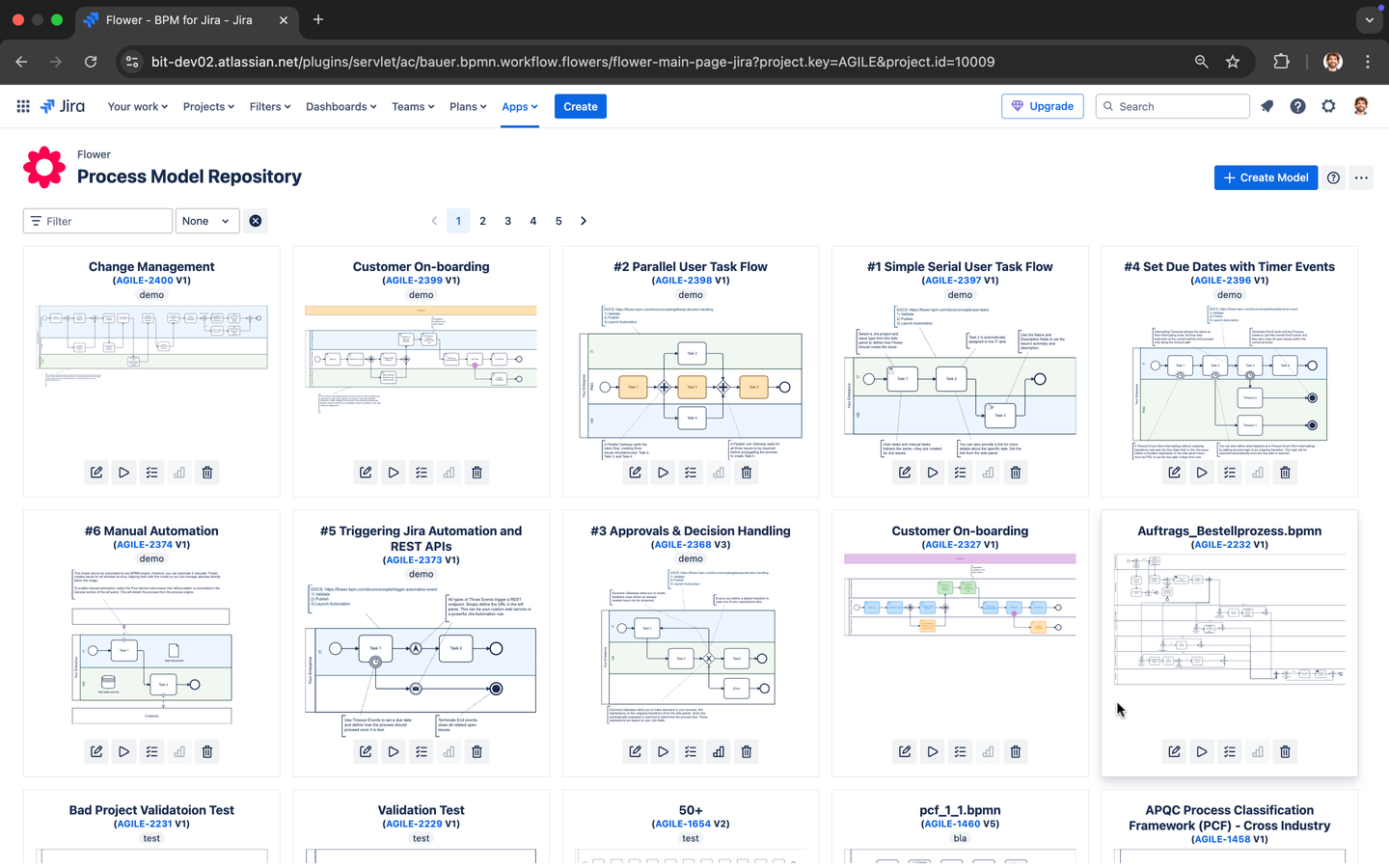Expand the Dashboards menu
Screen dimensions: 1389x868
(341, 106)
